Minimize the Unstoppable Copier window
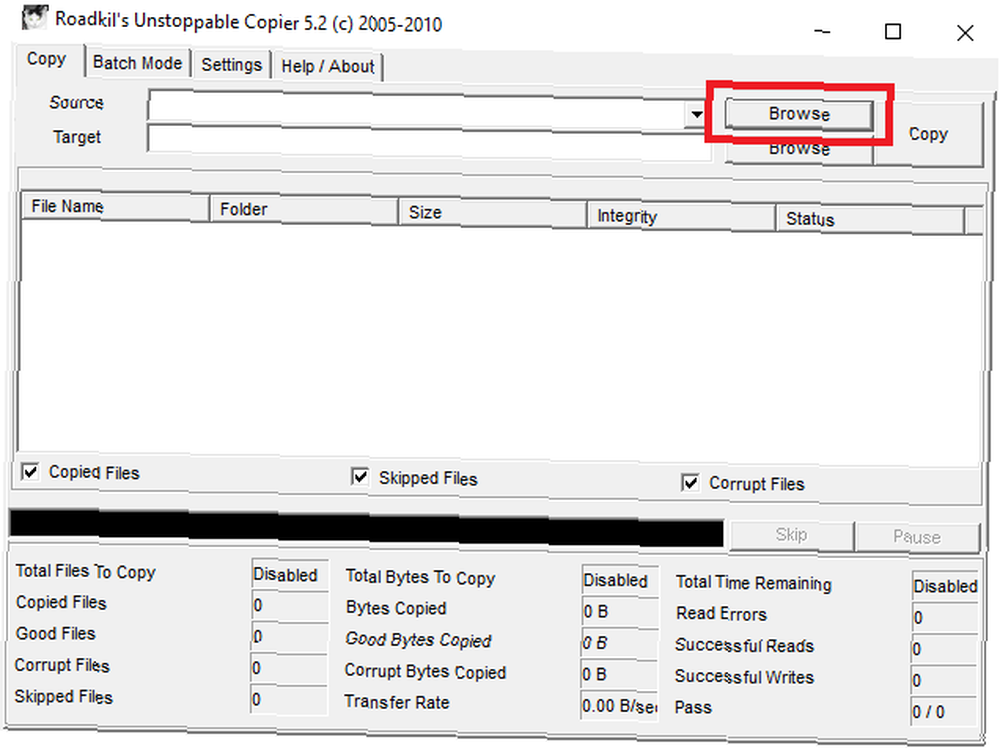1000x751 pixels. (823, 31)
